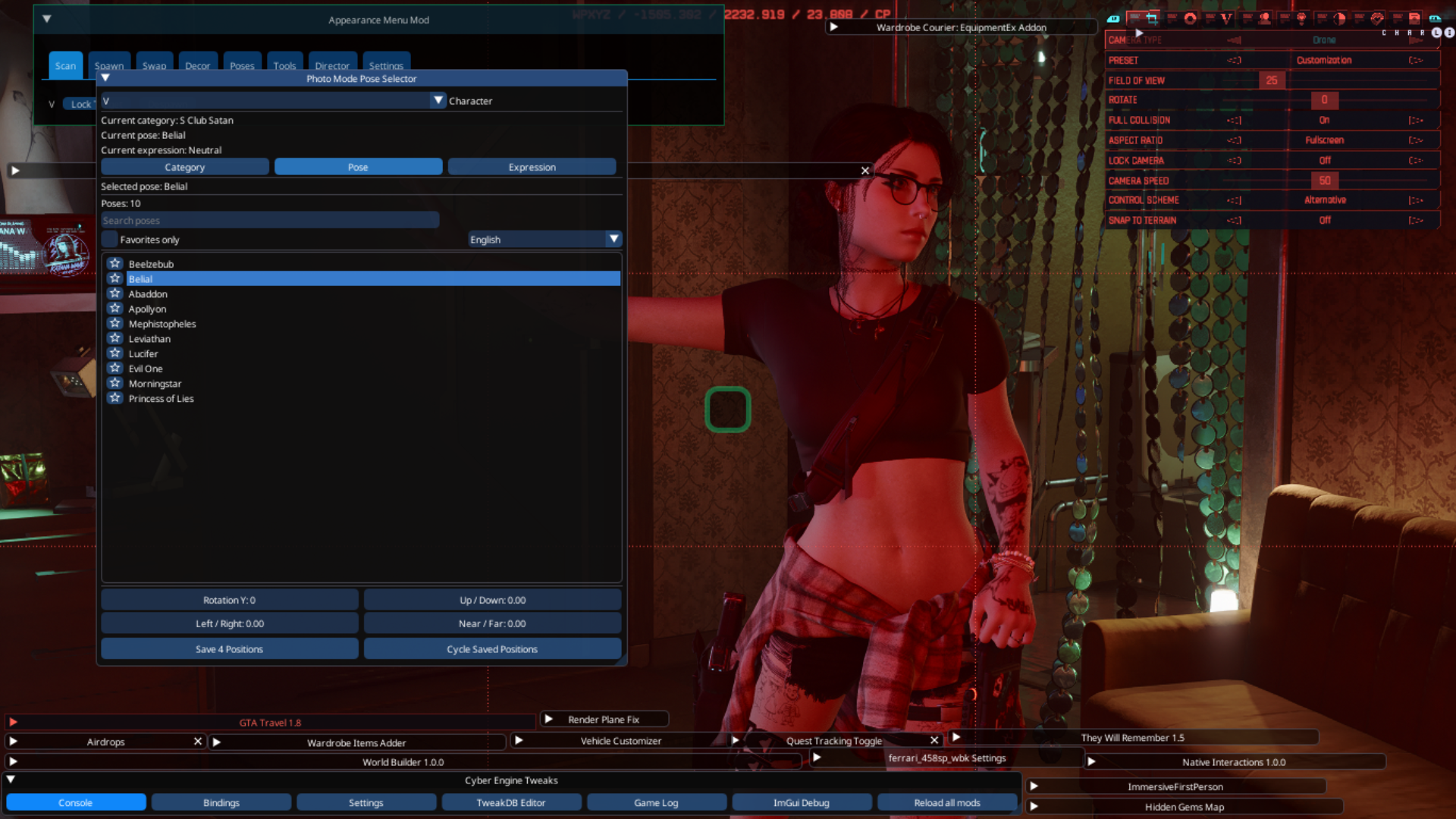Enable the Favorites only checkbox
Screen dimensions: 1456x819
110,239
